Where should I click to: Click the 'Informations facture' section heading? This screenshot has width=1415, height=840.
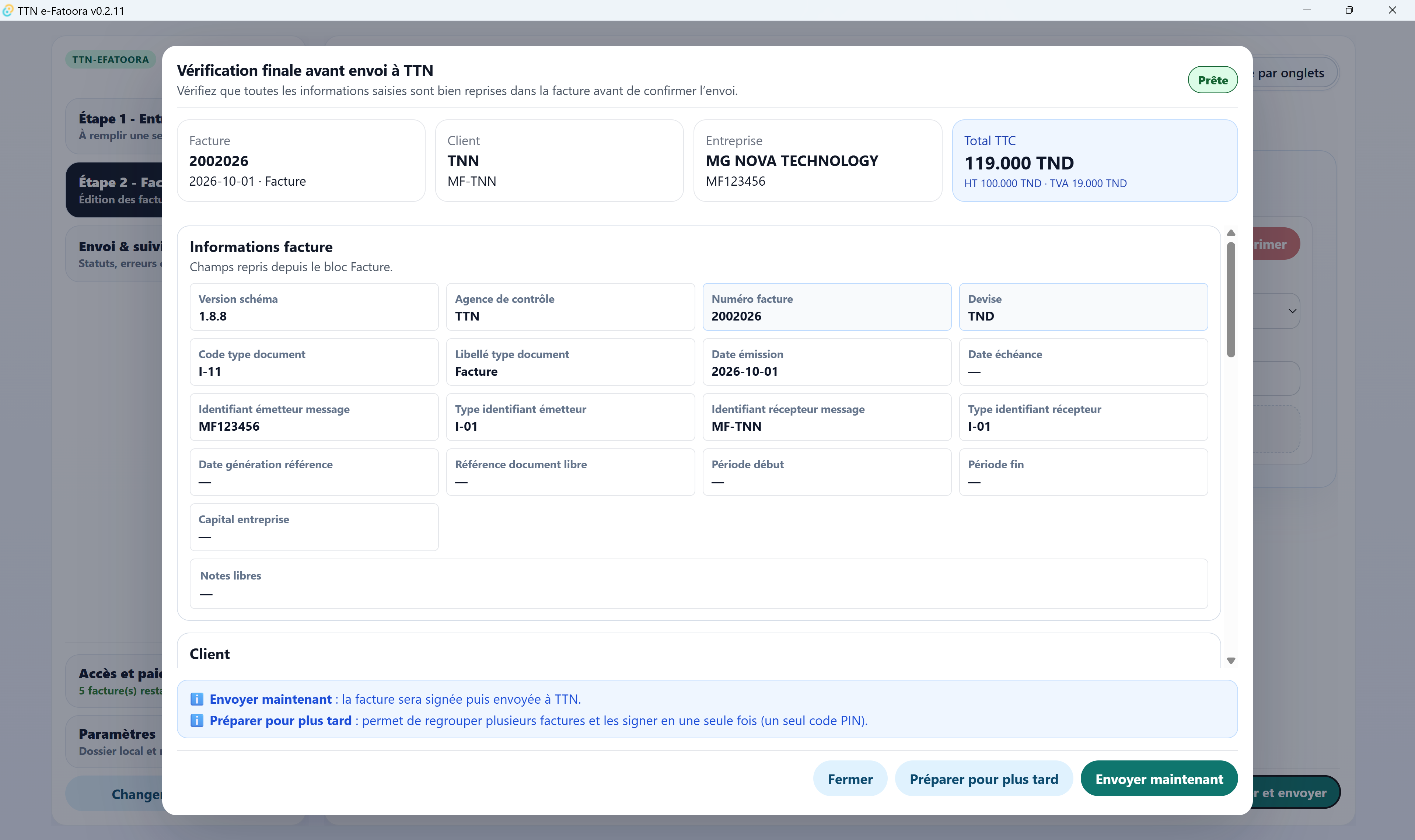pyautogui.click(x=261, y=247)
